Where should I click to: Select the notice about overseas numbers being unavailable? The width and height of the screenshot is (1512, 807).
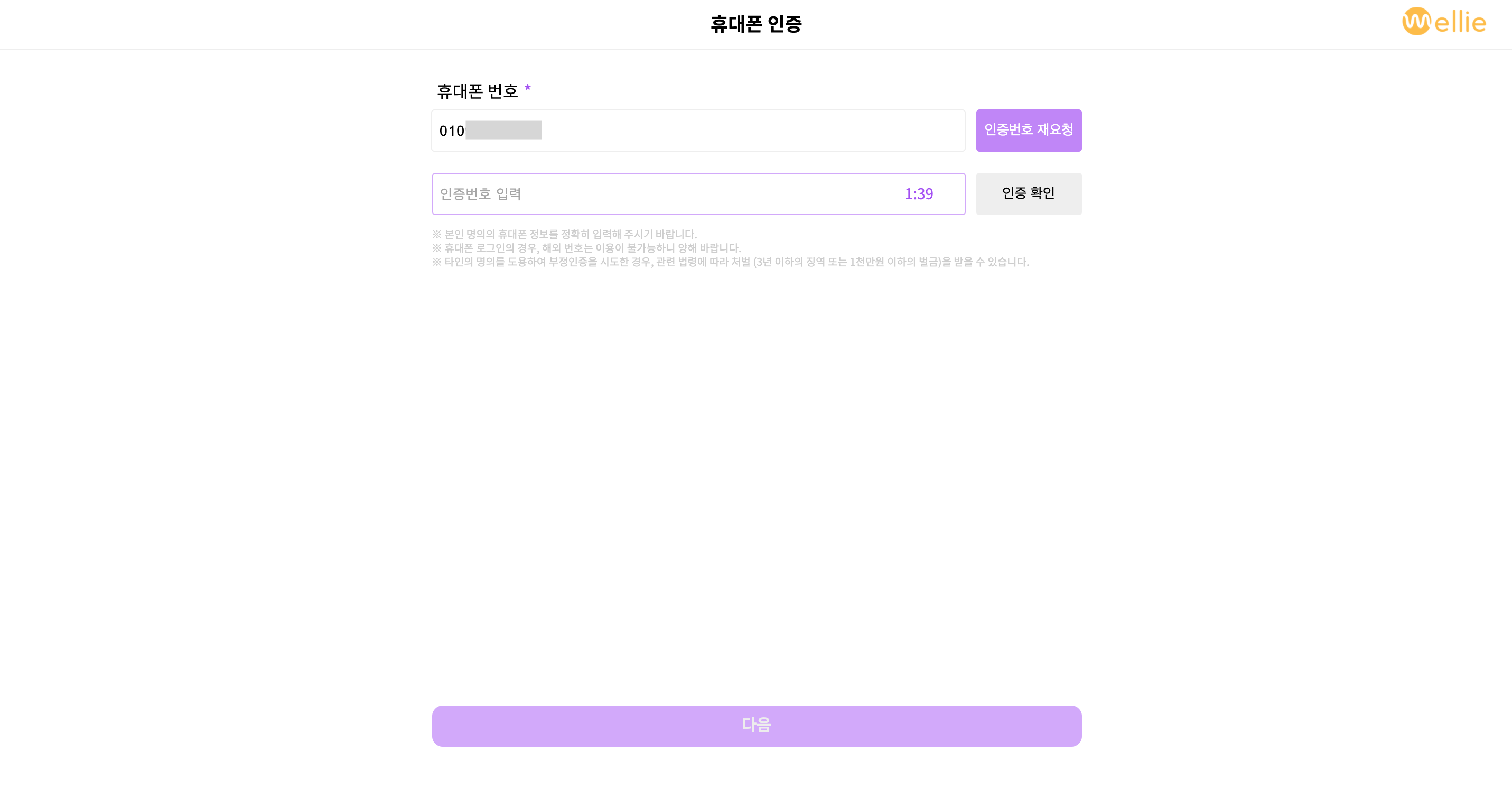point(587,247)
